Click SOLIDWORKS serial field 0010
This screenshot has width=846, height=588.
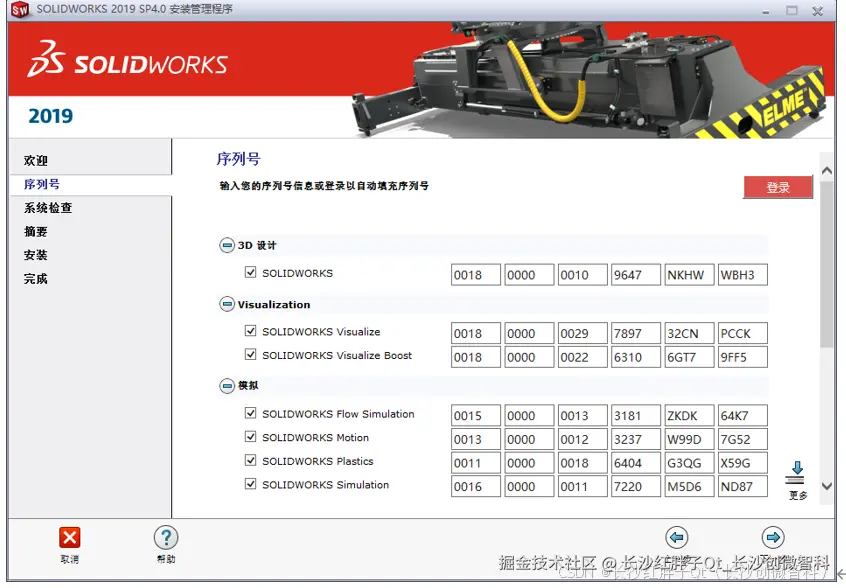[583, 275]
